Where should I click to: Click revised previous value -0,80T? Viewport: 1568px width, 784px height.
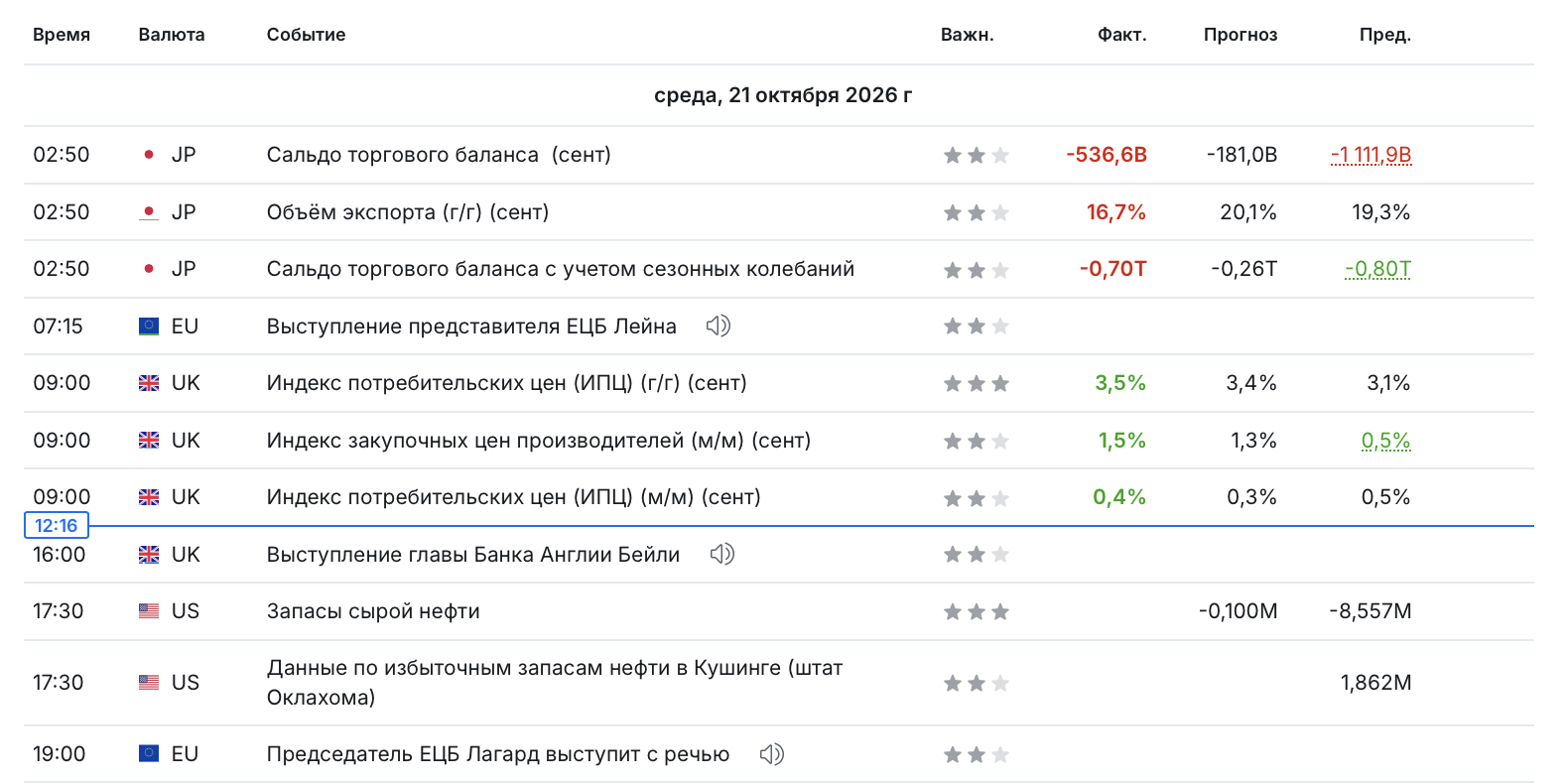click(1378, 269)
